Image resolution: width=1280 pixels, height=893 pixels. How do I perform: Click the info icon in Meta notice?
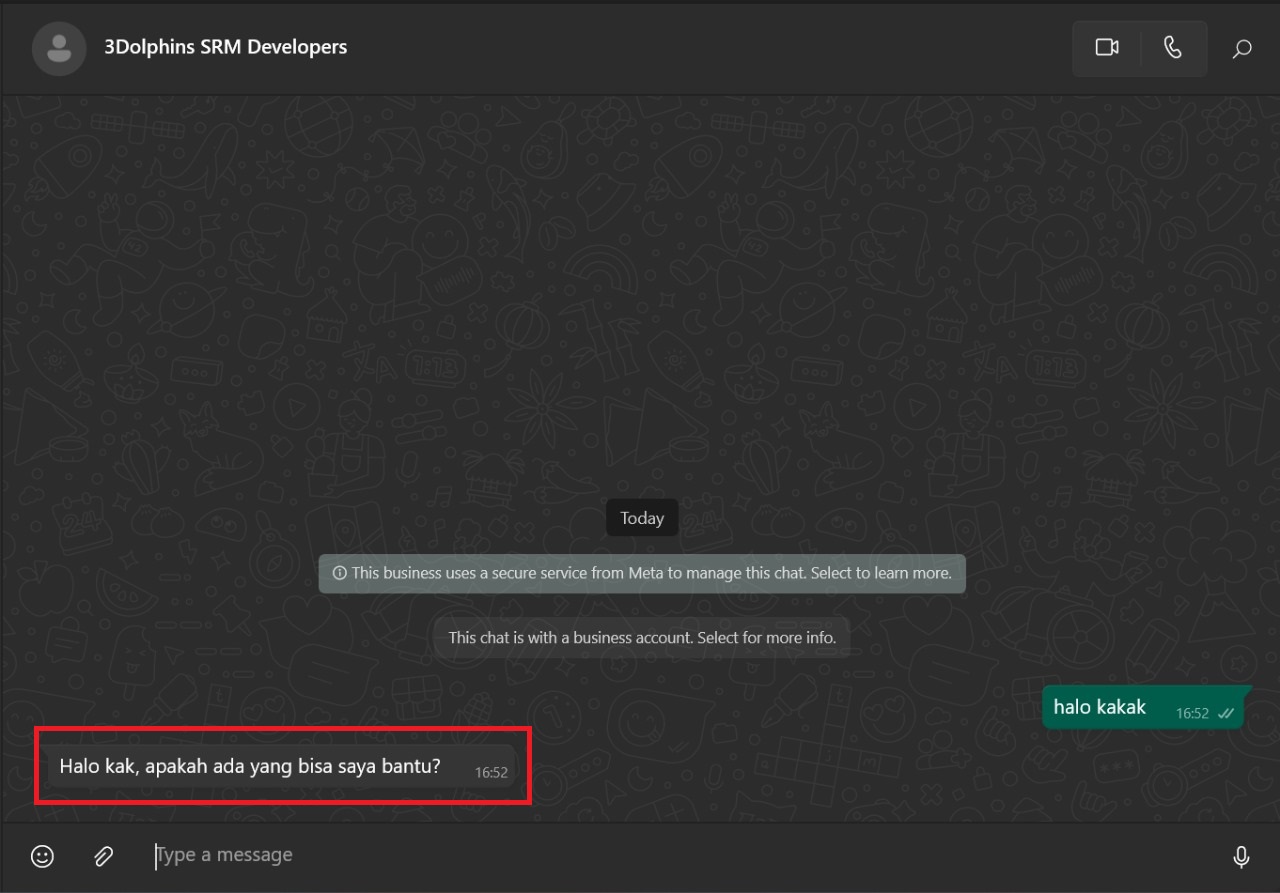pos(339,574)
